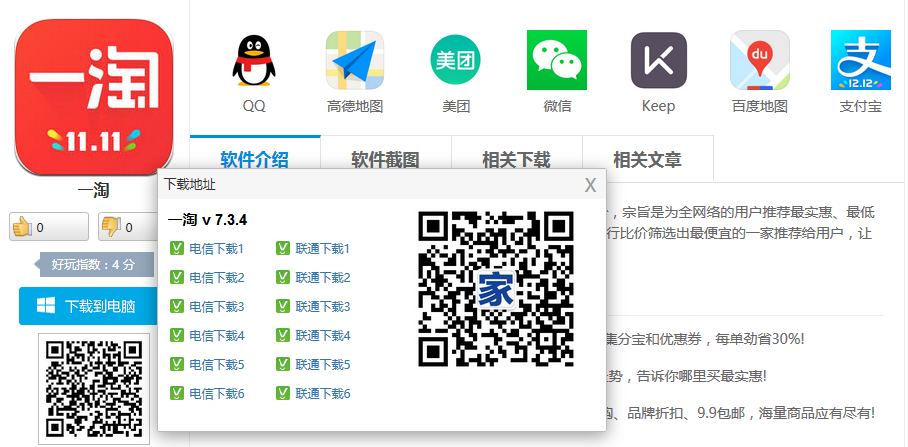908x447 pixels.
Task: Click the 联通下载4 link
Action: 323,336
